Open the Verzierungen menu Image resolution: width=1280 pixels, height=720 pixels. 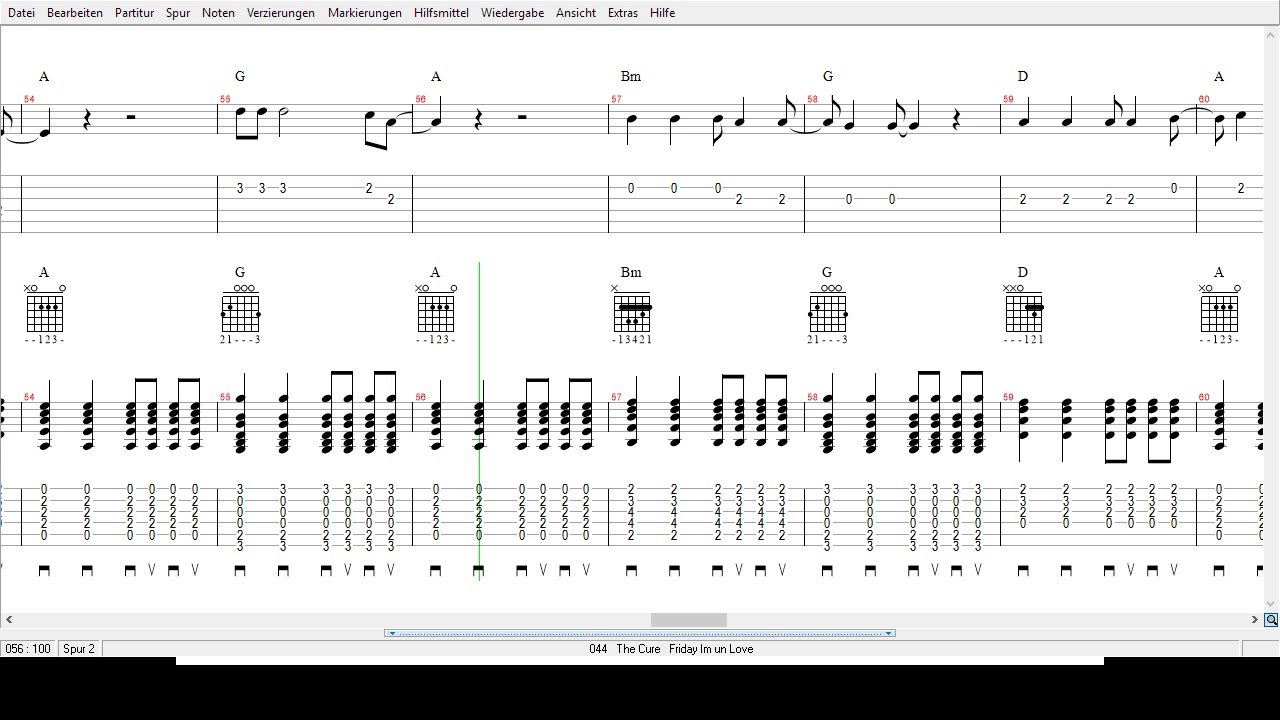281,13
